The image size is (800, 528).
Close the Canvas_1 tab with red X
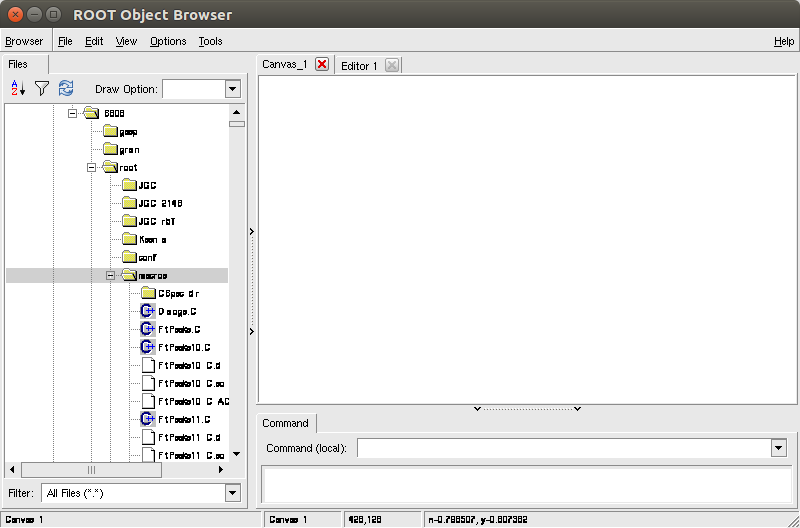(x=322, y=65)
